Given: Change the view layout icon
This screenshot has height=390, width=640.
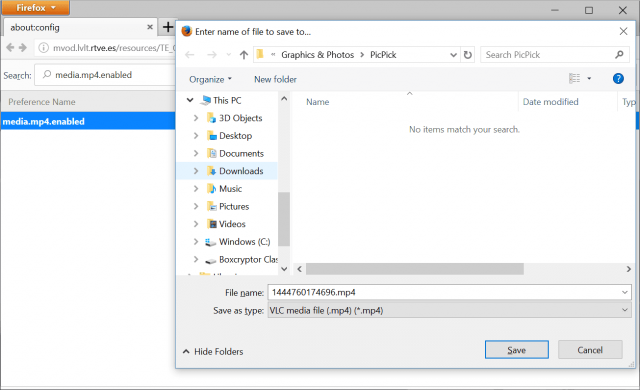Looking at the screenshot, I should [574, 78].
